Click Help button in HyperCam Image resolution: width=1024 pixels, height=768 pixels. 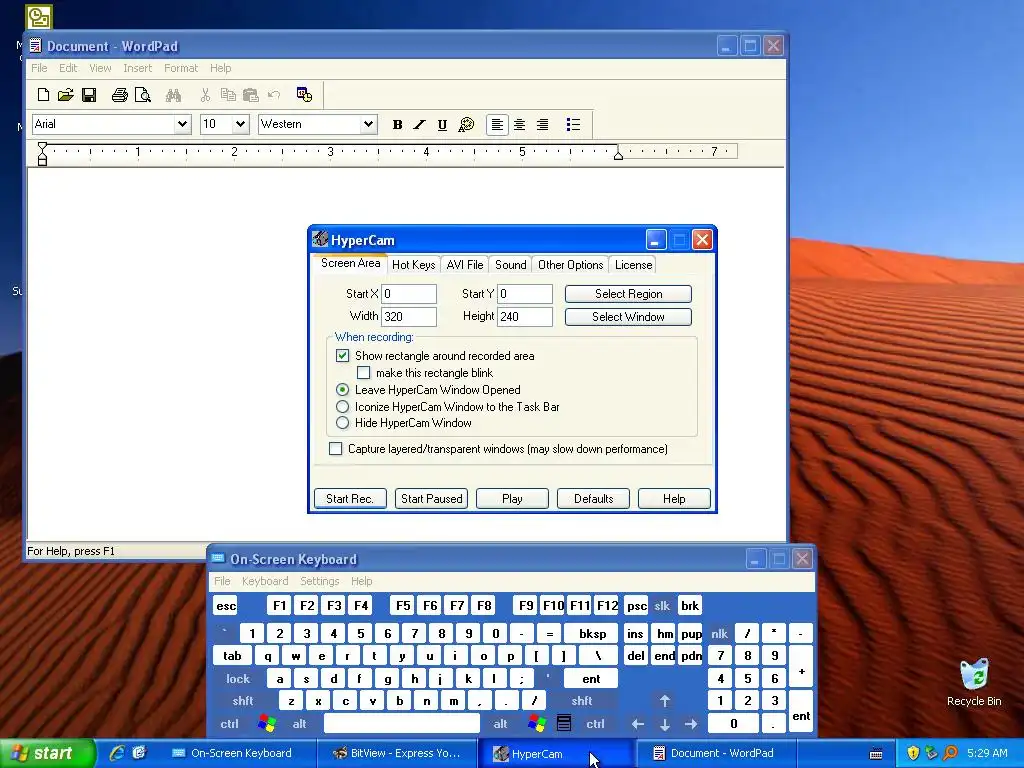[674, 498]
